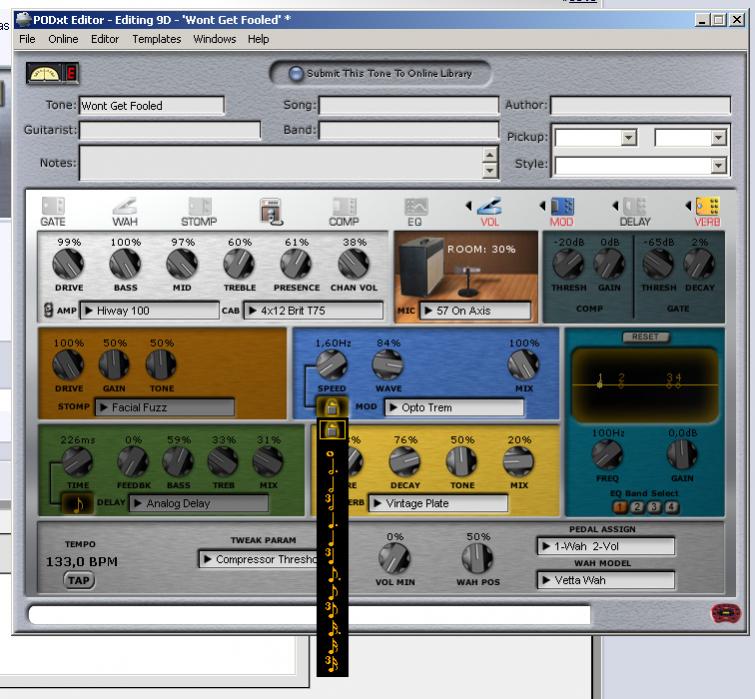Open the Vetta Wah model dropdown
This screenshot has width=755, height=699.
pos(606,580)
